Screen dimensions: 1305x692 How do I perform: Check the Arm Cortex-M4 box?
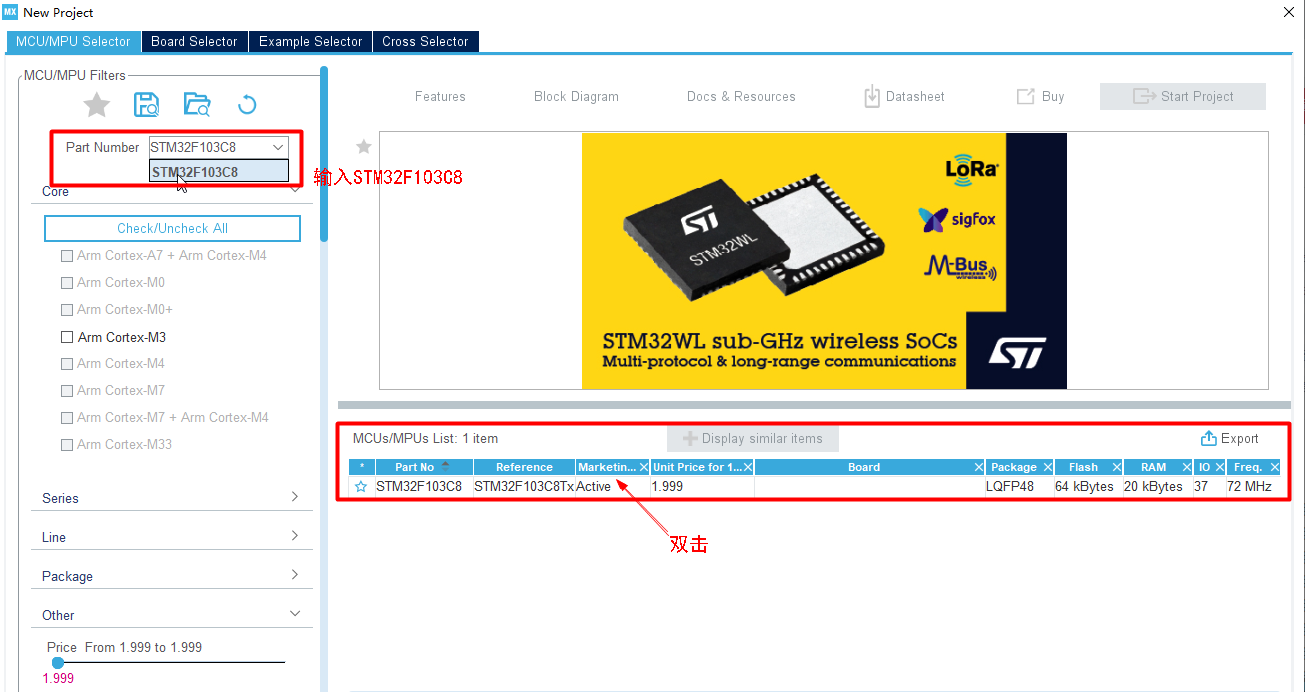(x=67, y=364)
